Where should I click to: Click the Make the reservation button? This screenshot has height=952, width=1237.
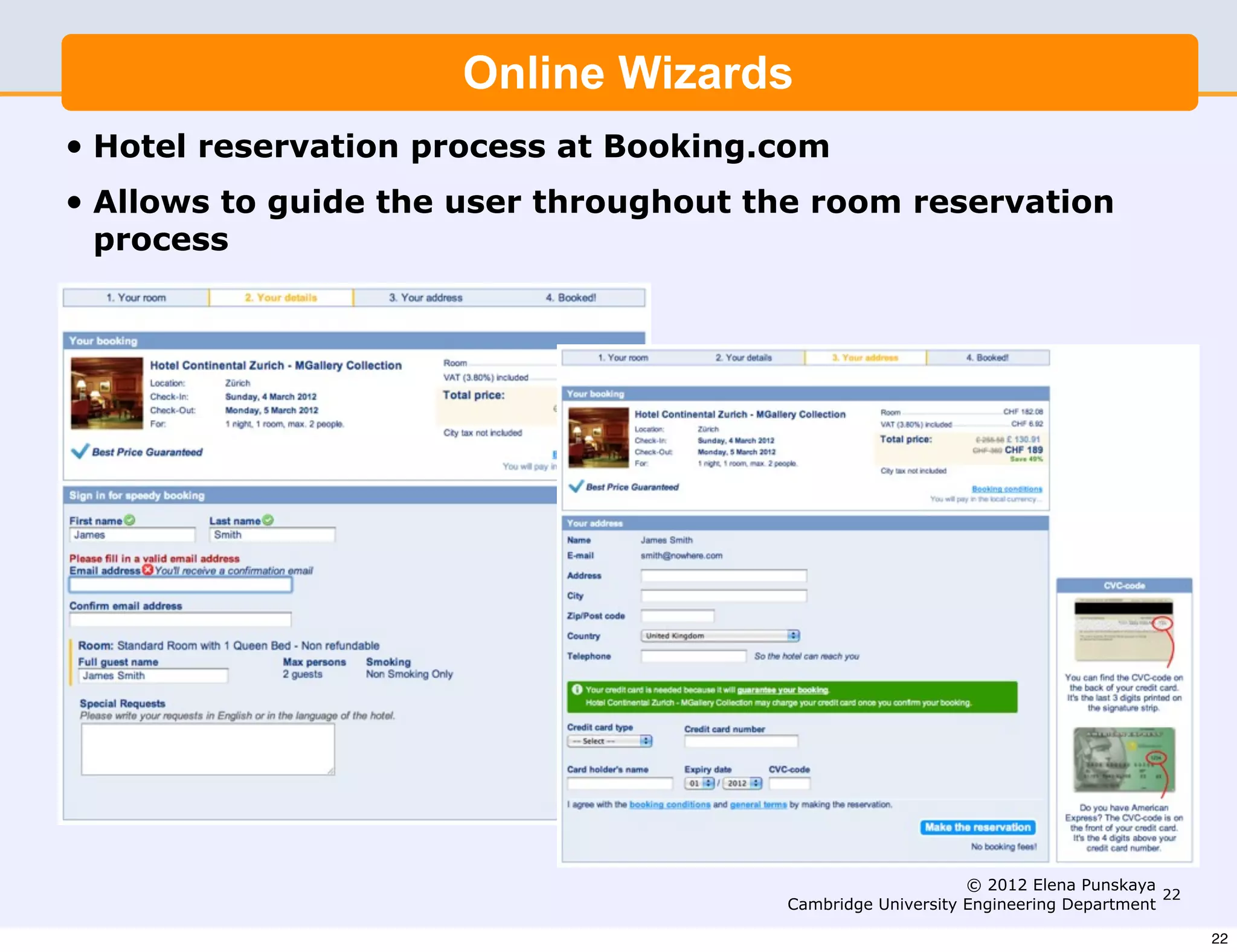click(x=978, y=827)
